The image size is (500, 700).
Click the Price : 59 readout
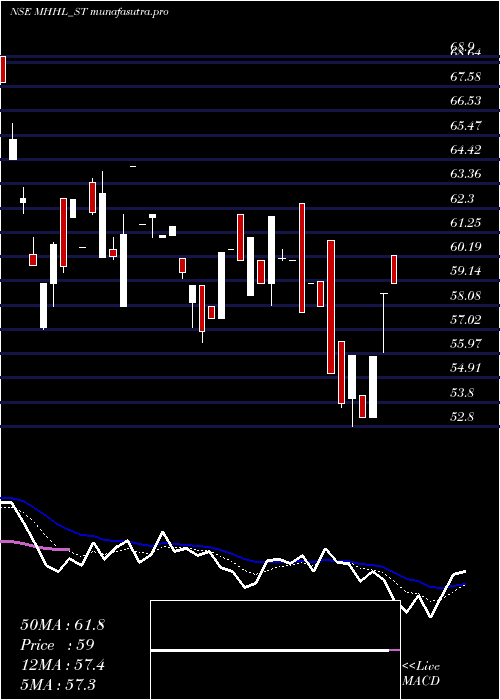(x=57, y=645)
